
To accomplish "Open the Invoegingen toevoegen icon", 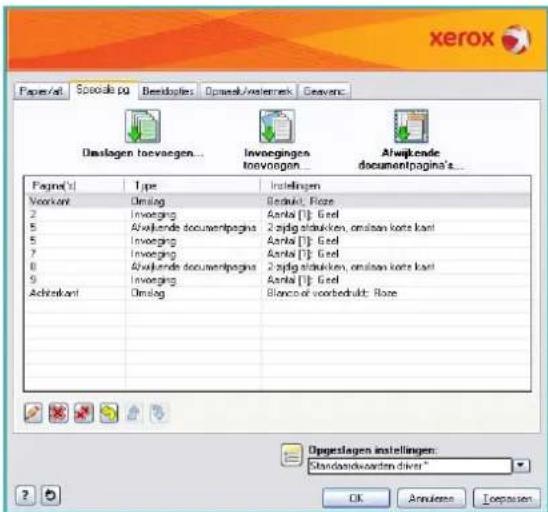I will click(277, 126).
